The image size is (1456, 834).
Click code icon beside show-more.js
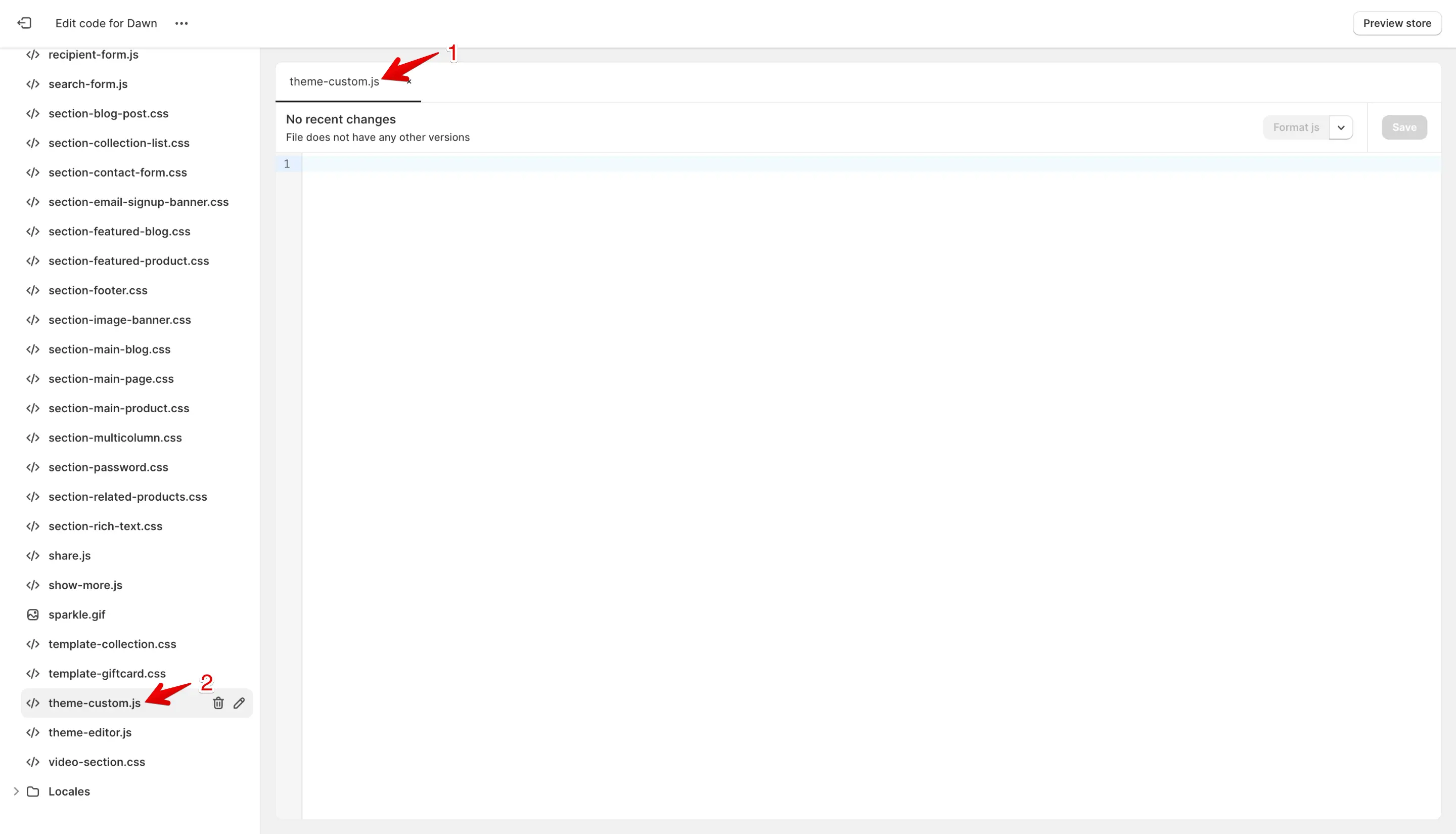33,585
